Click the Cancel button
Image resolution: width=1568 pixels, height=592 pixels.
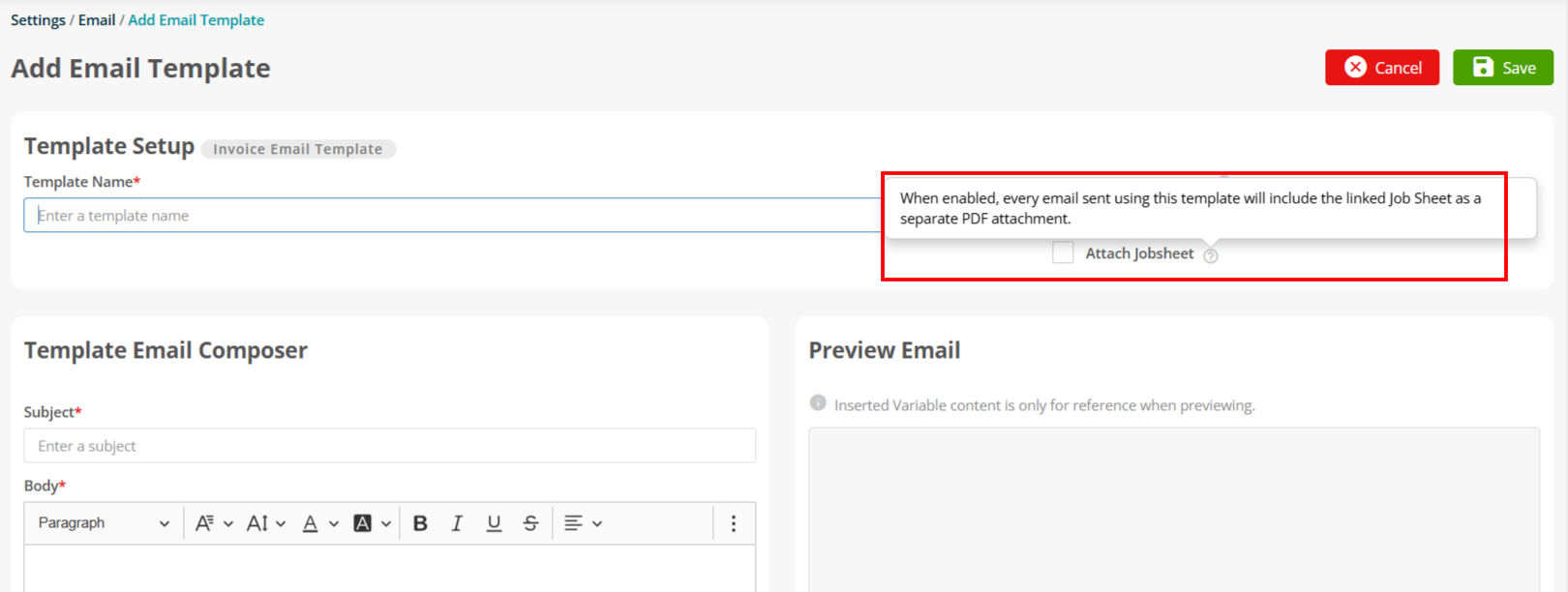click(1381, 68)
